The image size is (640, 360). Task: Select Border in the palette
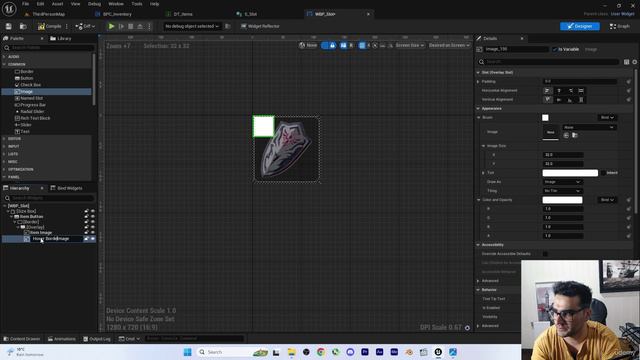click(x=27, y=71)
